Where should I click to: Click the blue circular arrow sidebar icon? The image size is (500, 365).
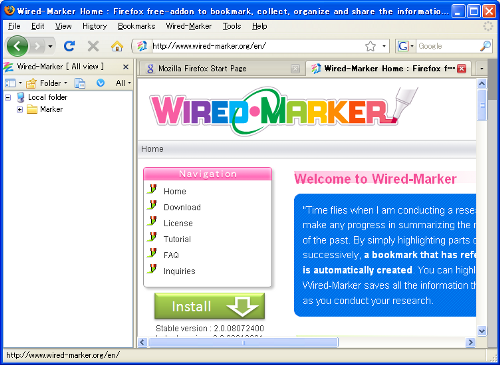(x=100, y=83)
